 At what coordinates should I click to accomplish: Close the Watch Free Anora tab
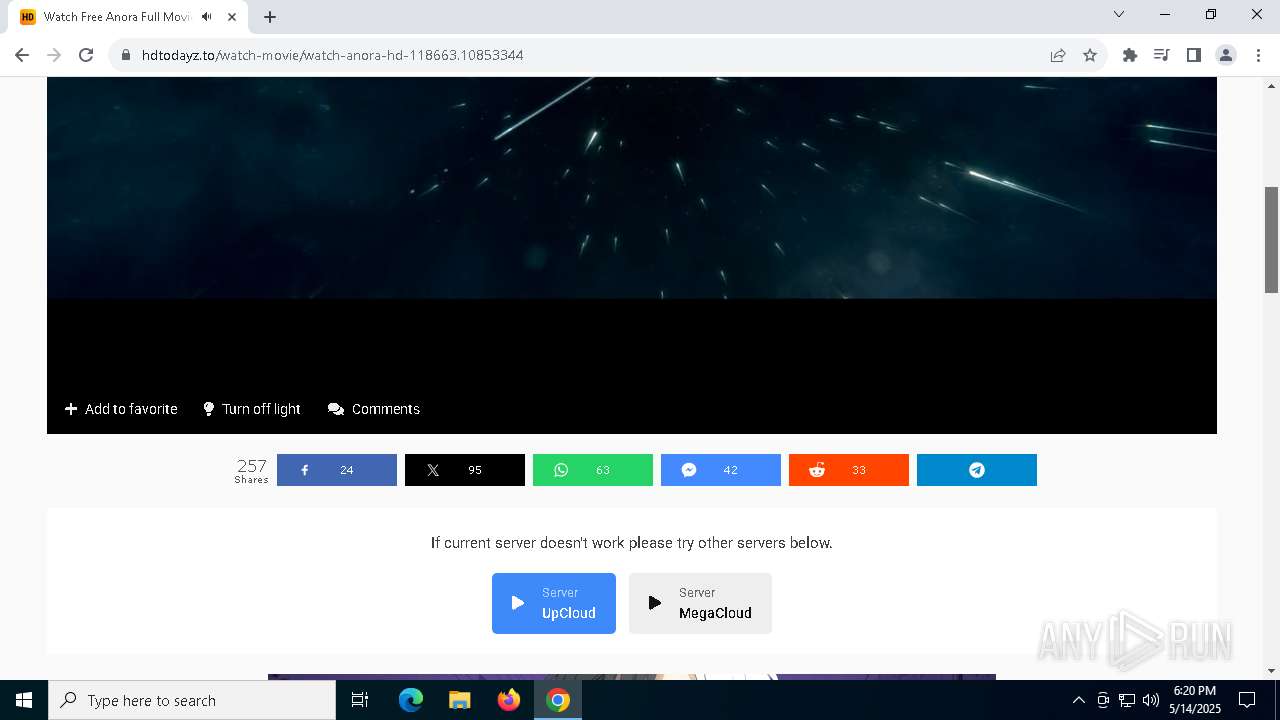pos(233,17)
